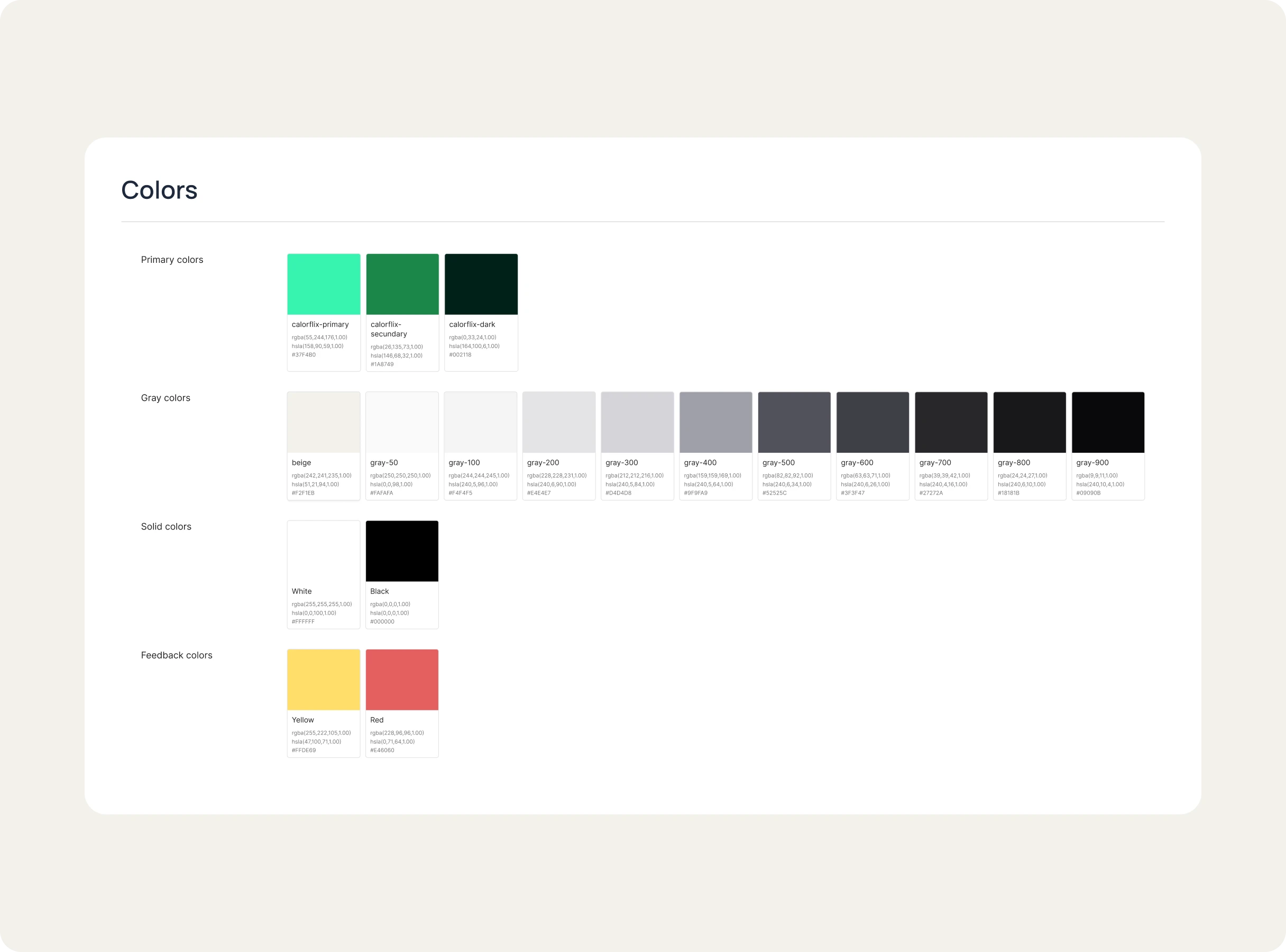Click the gray-50 swatch
1286x952 pixels.
[x=401, y=423]
